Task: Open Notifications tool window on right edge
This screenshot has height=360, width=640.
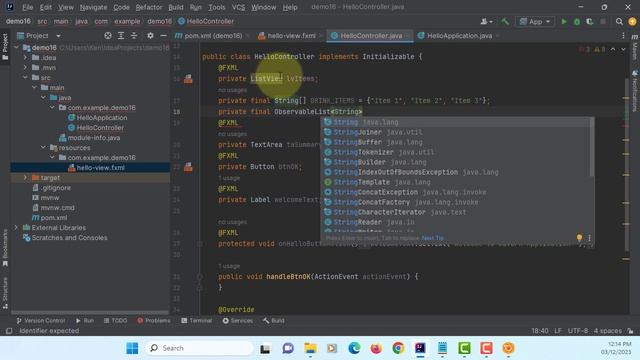Action: [x=635, y=91]
